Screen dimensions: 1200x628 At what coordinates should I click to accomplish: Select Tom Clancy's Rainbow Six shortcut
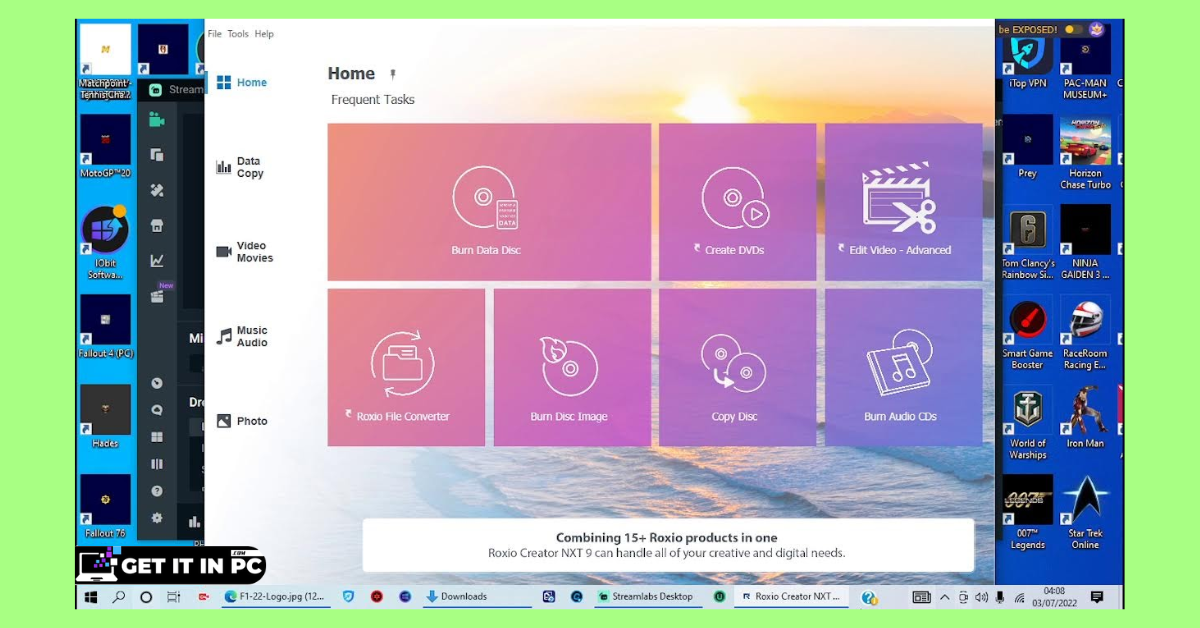click(1028, 243)
